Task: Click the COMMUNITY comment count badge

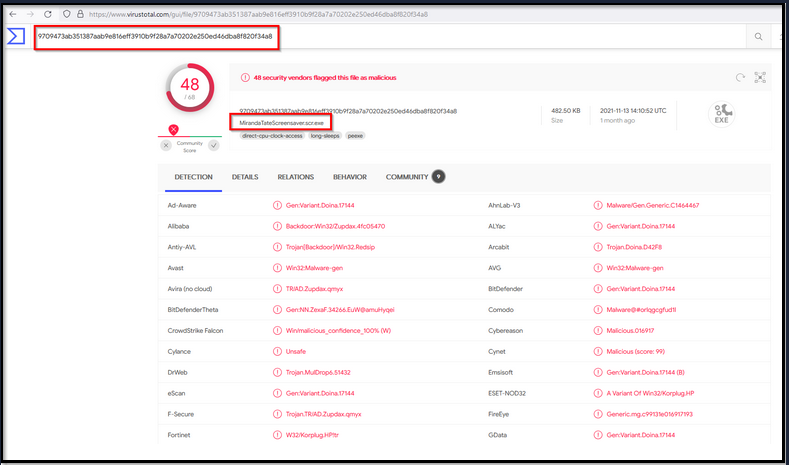Action: pyautogui.click(x=439, y=177)
